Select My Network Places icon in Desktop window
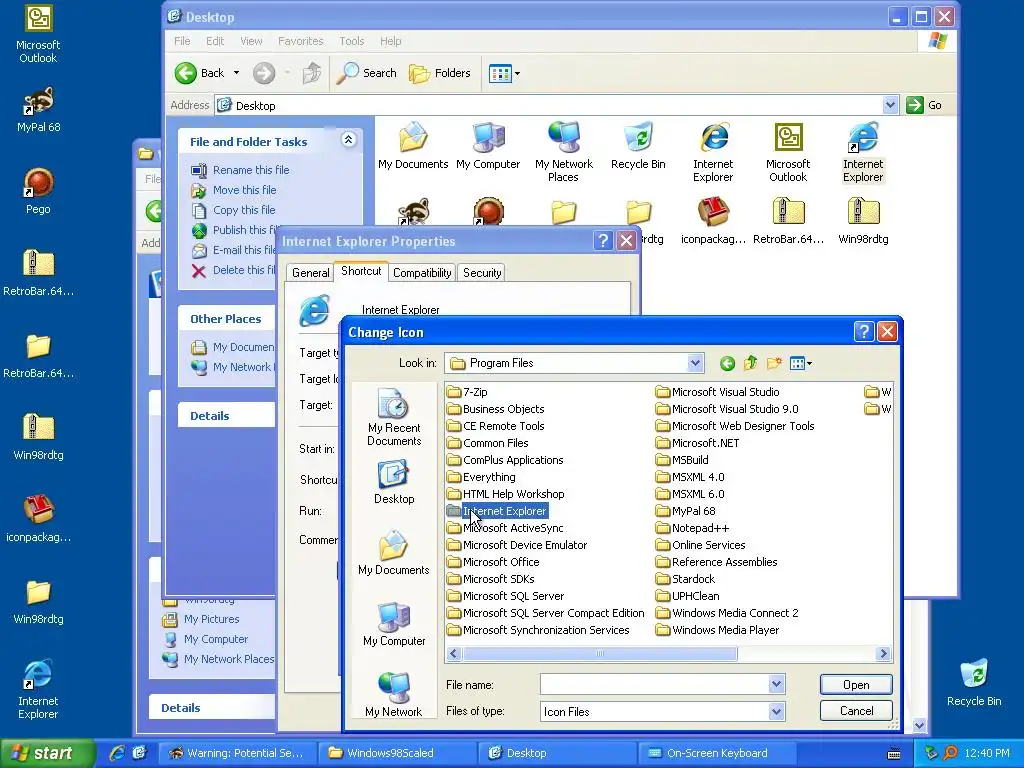 pos(564,152)
